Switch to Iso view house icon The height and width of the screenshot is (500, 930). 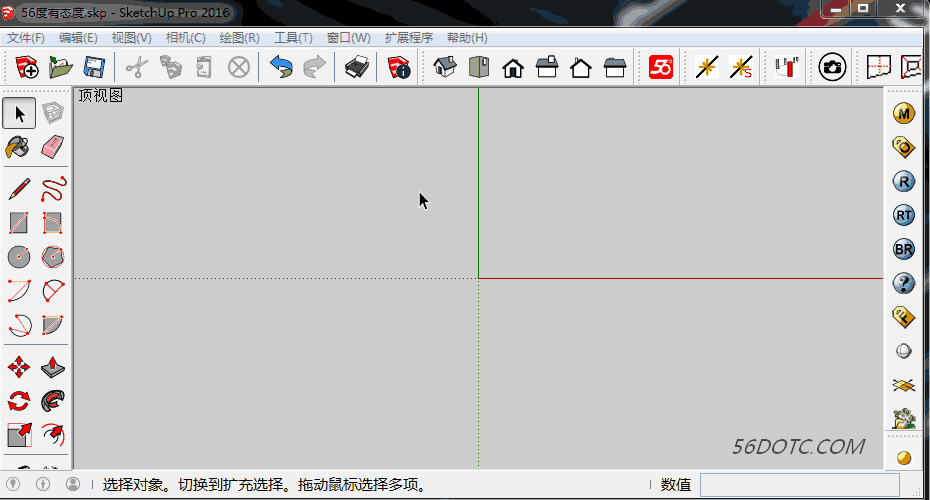coord(445,67)
